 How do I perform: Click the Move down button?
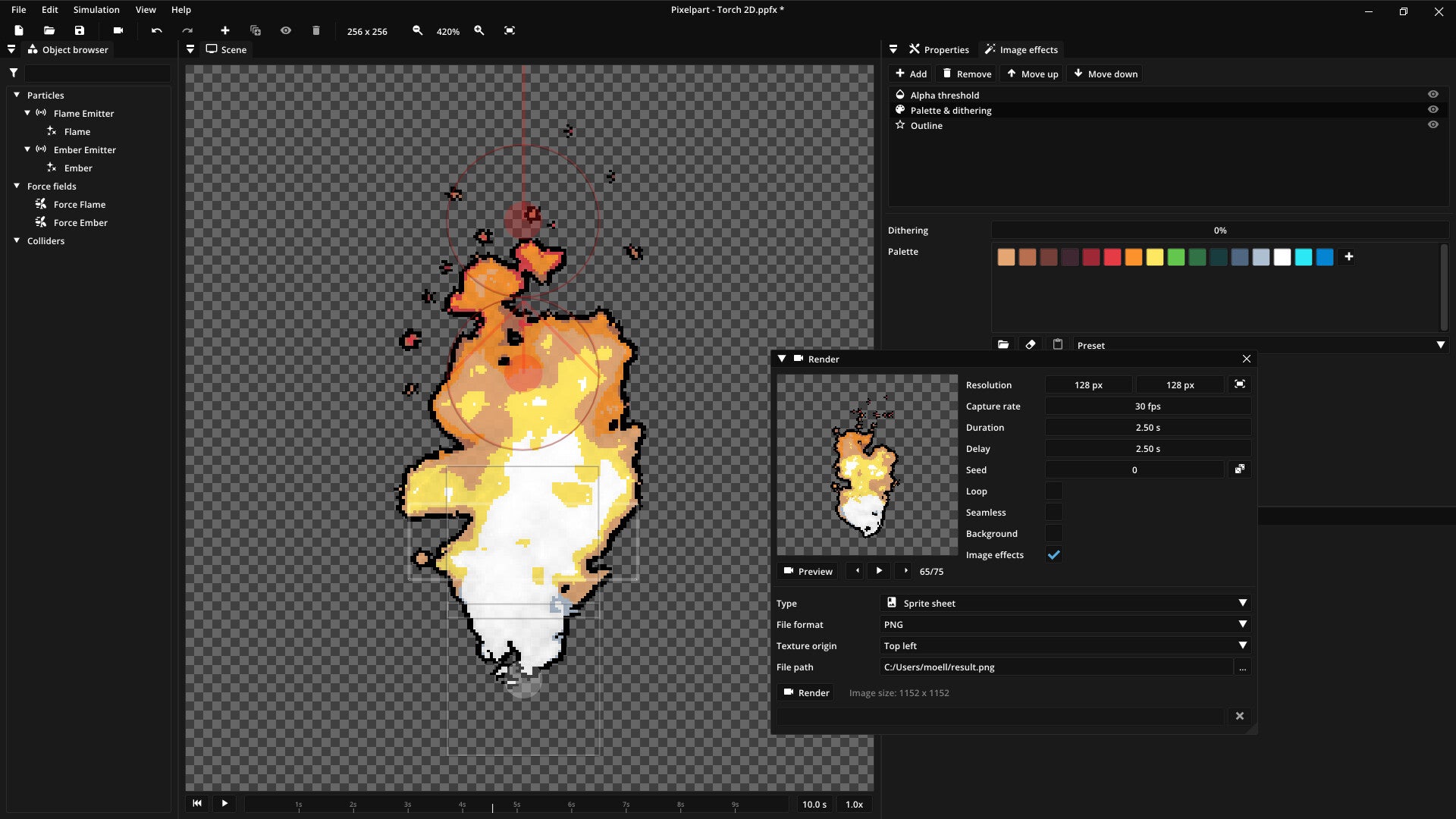1105,74
